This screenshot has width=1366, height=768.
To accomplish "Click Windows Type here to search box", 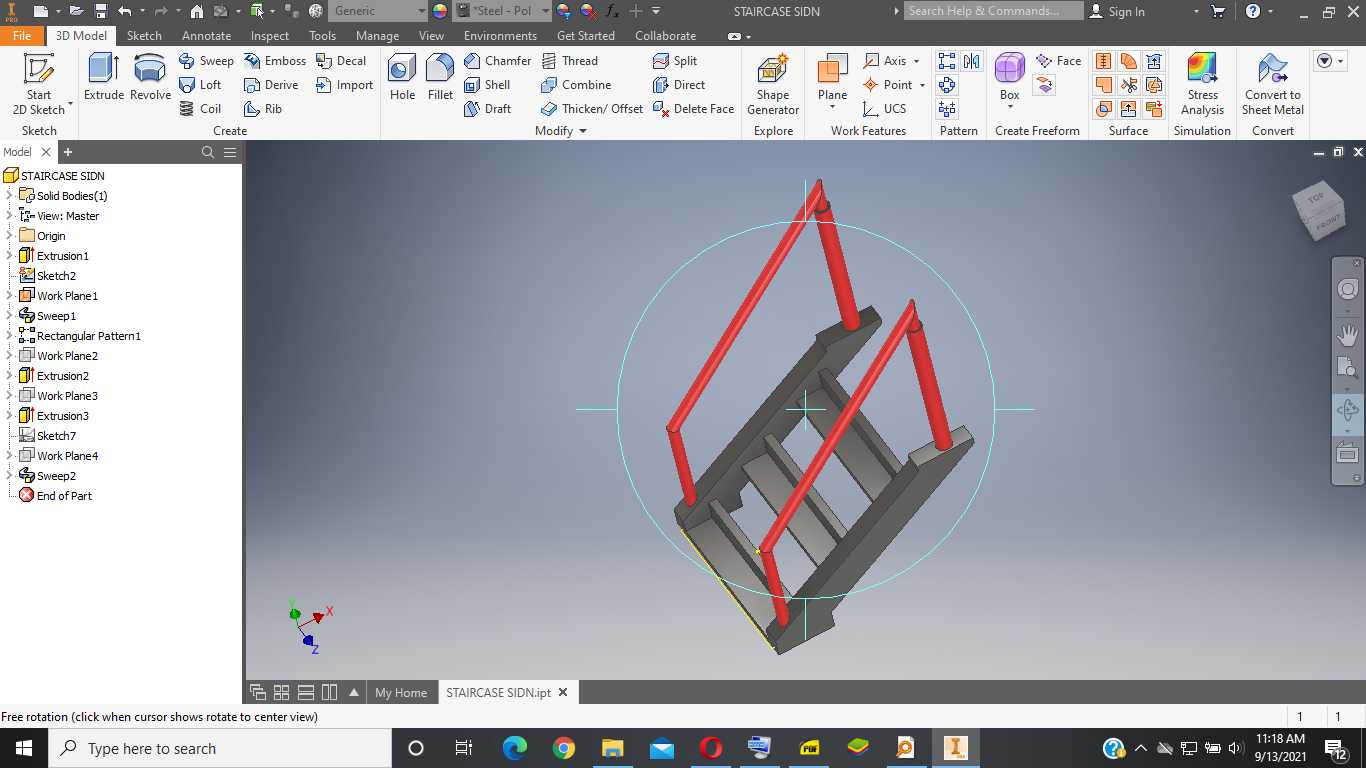I will (x=220, y=748).
